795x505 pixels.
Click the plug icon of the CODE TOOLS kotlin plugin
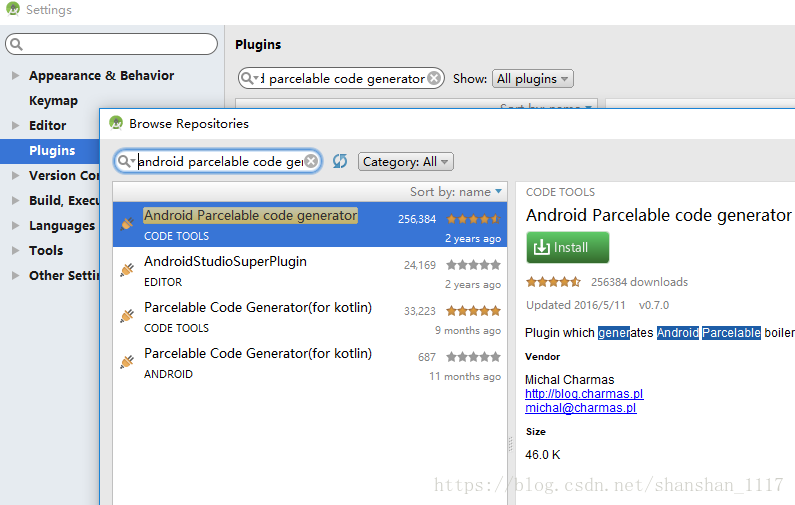pyautogui.click(x=127, y=316)
